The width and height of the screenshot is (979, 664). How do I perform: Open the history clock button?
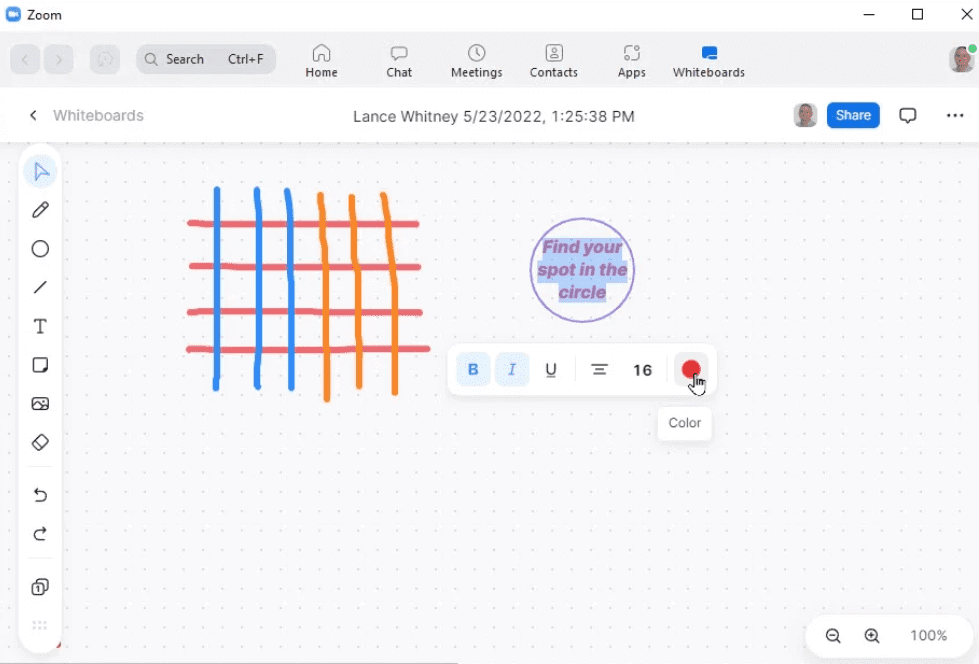pos(105,59)
